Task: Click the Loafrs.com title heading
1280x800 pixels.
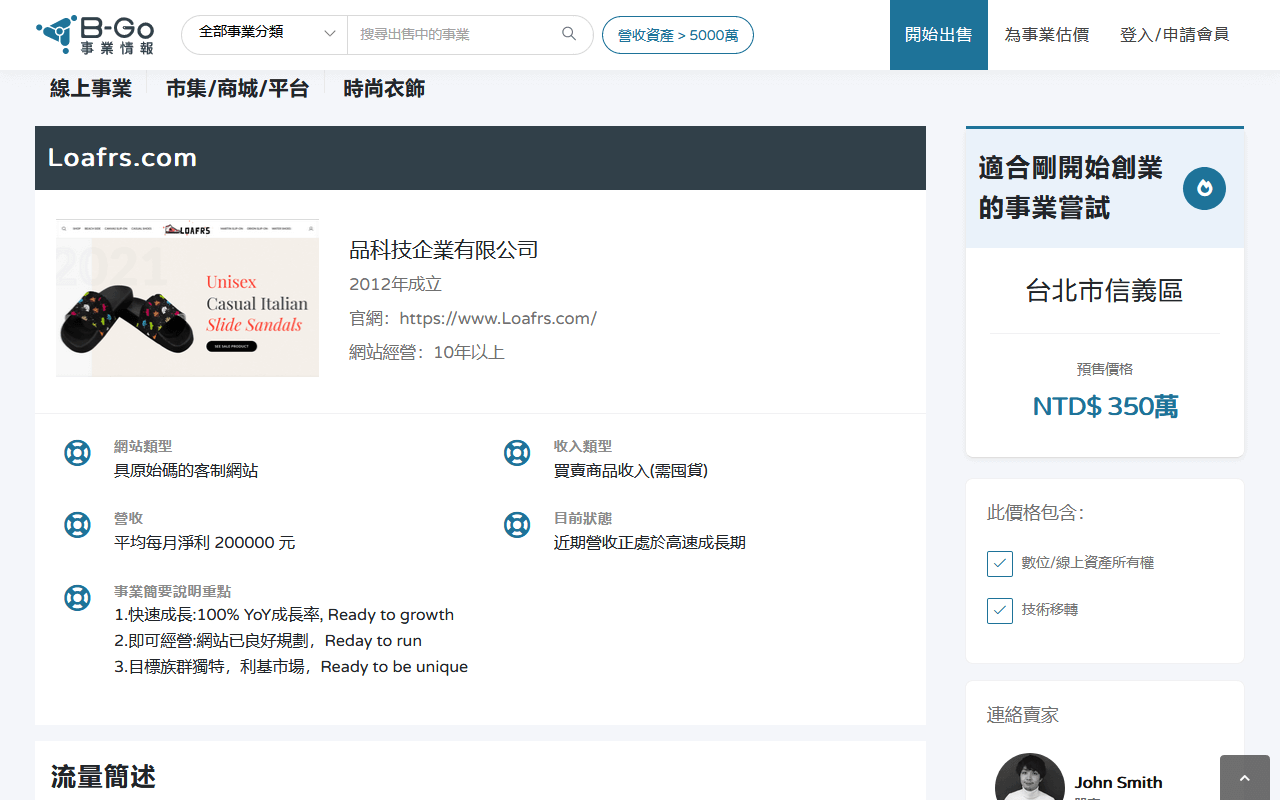Action: coord(122,158)
